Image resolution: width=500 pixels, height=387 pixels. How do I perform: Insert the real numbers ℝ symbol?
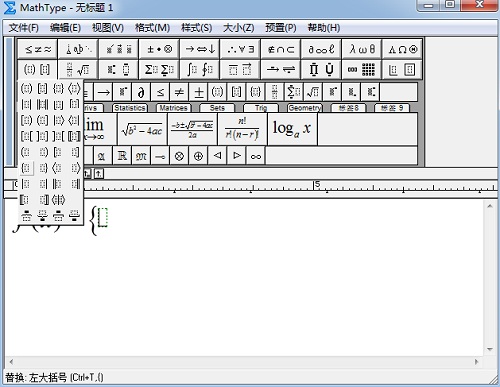[122, 156]
